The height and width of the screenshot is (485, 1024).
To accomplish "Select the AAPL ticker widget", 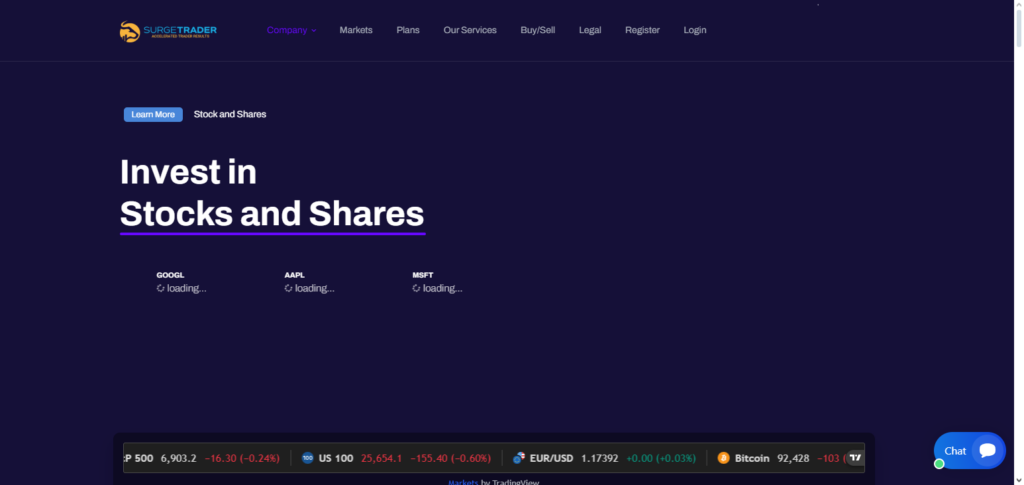I will (309, 282).
